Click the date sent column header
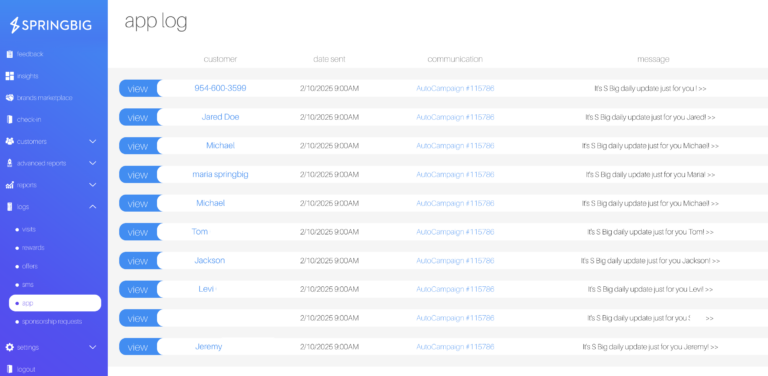The height and width of the screenshot is (376, 768). tap(329, 59)
